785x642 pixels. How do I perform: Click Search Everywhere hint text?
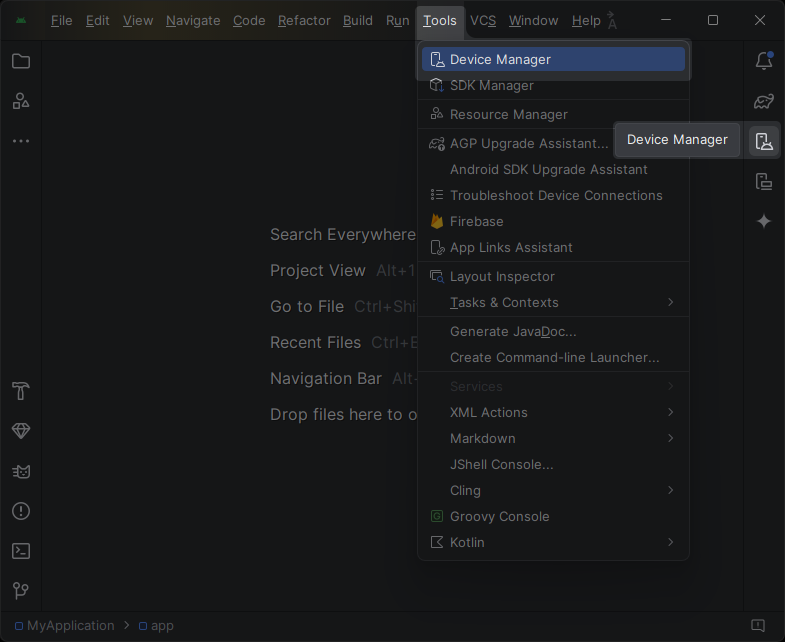point(342,234)
